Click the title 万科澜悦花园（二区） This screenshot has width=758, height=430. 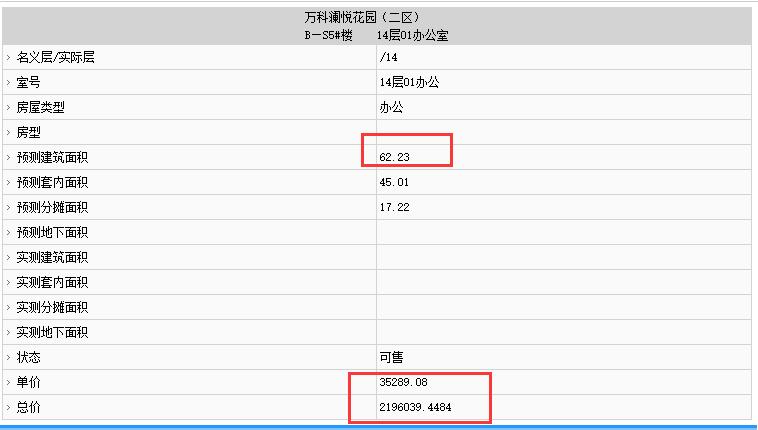click(362, 18)
